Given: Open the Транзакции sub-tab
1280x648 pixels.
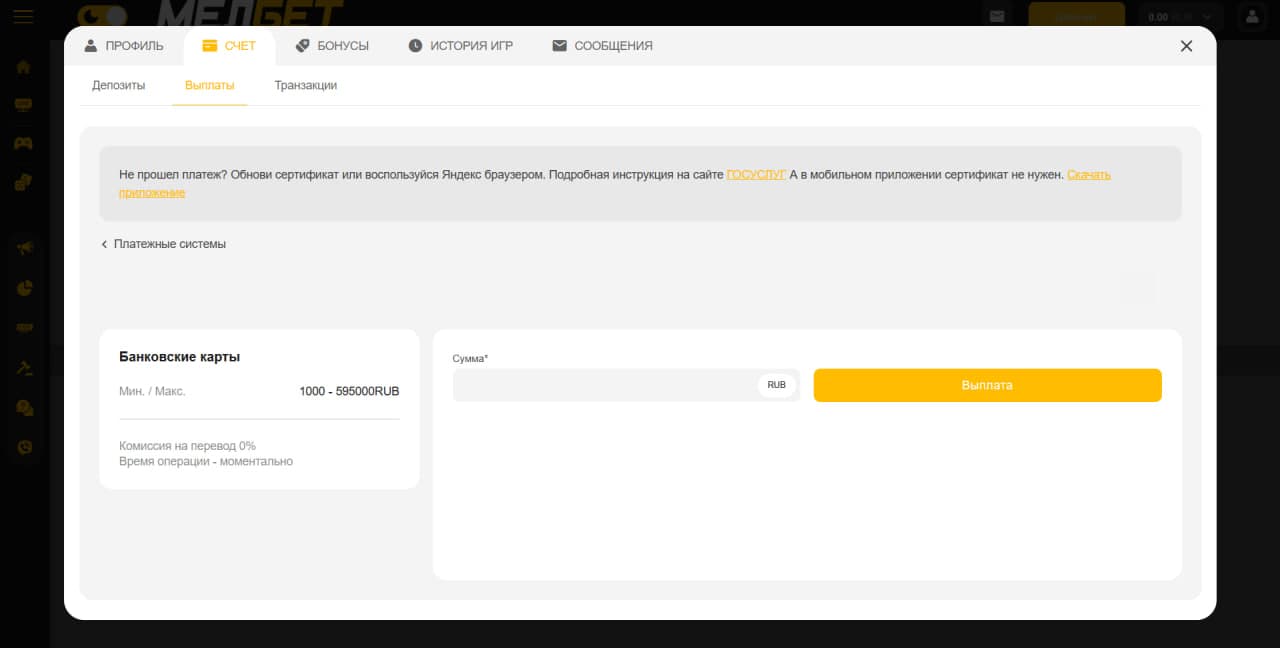Looking at the screenshot, I should (306, 86).
